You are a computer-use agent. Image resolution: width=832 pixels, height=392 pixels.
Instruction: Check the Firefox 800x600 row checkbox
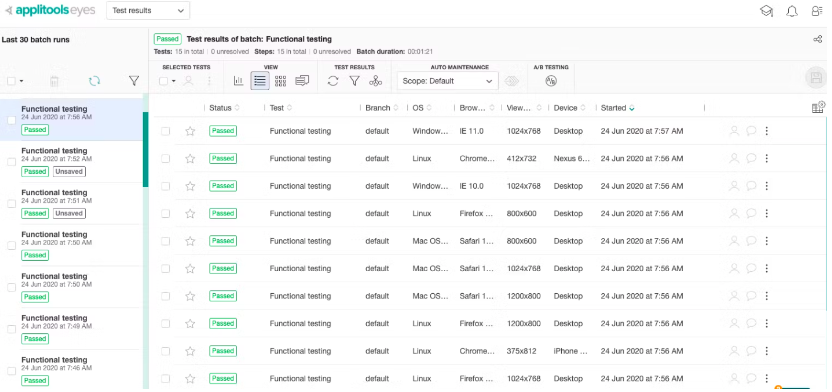click(x=166, y=214)
